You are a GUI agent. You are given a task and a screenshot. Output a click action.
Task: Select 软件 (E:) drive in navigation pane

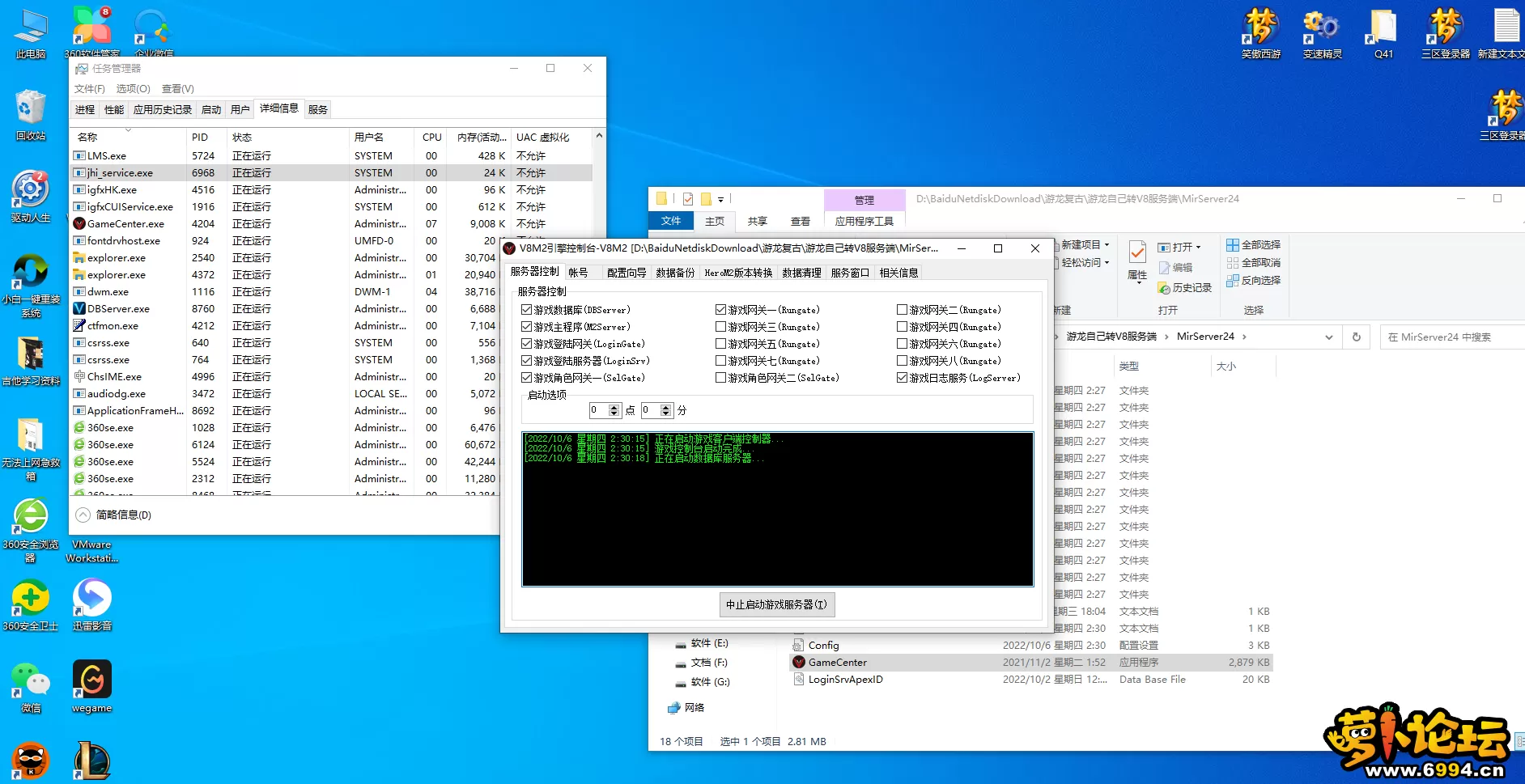(702, 643)
